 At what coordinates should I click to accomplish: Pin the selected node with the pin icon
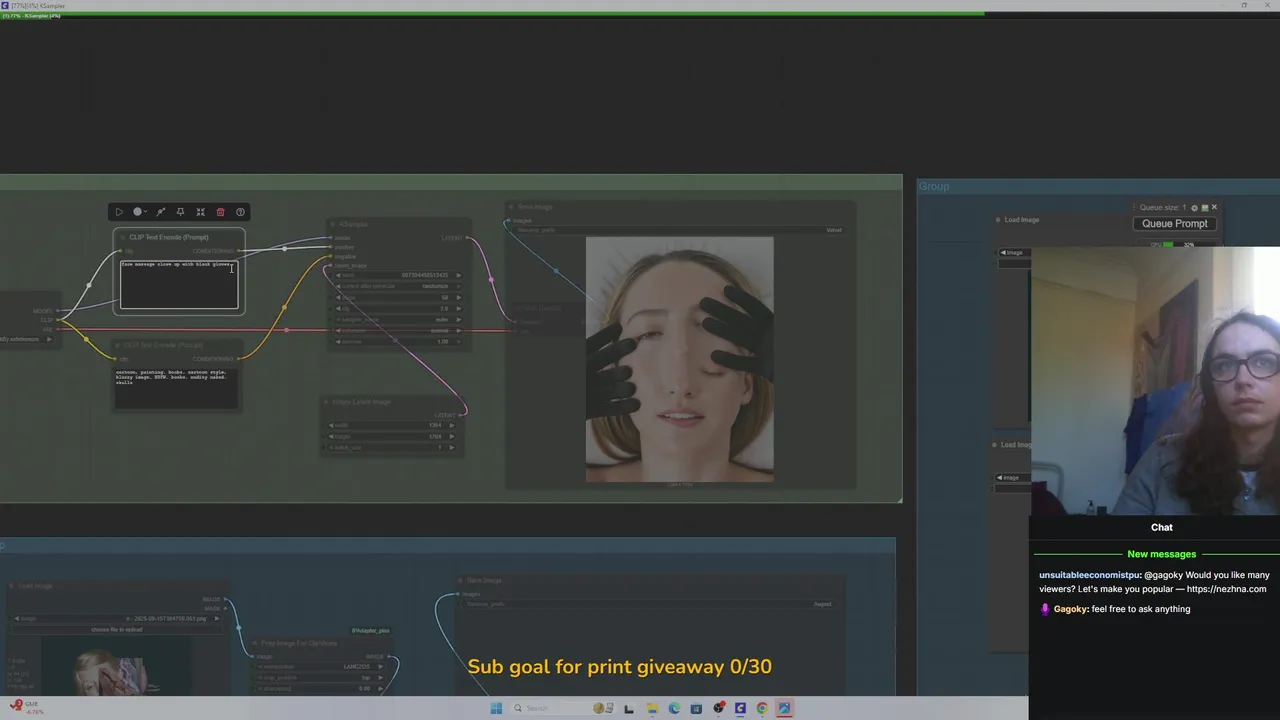(x=180, y=212)
